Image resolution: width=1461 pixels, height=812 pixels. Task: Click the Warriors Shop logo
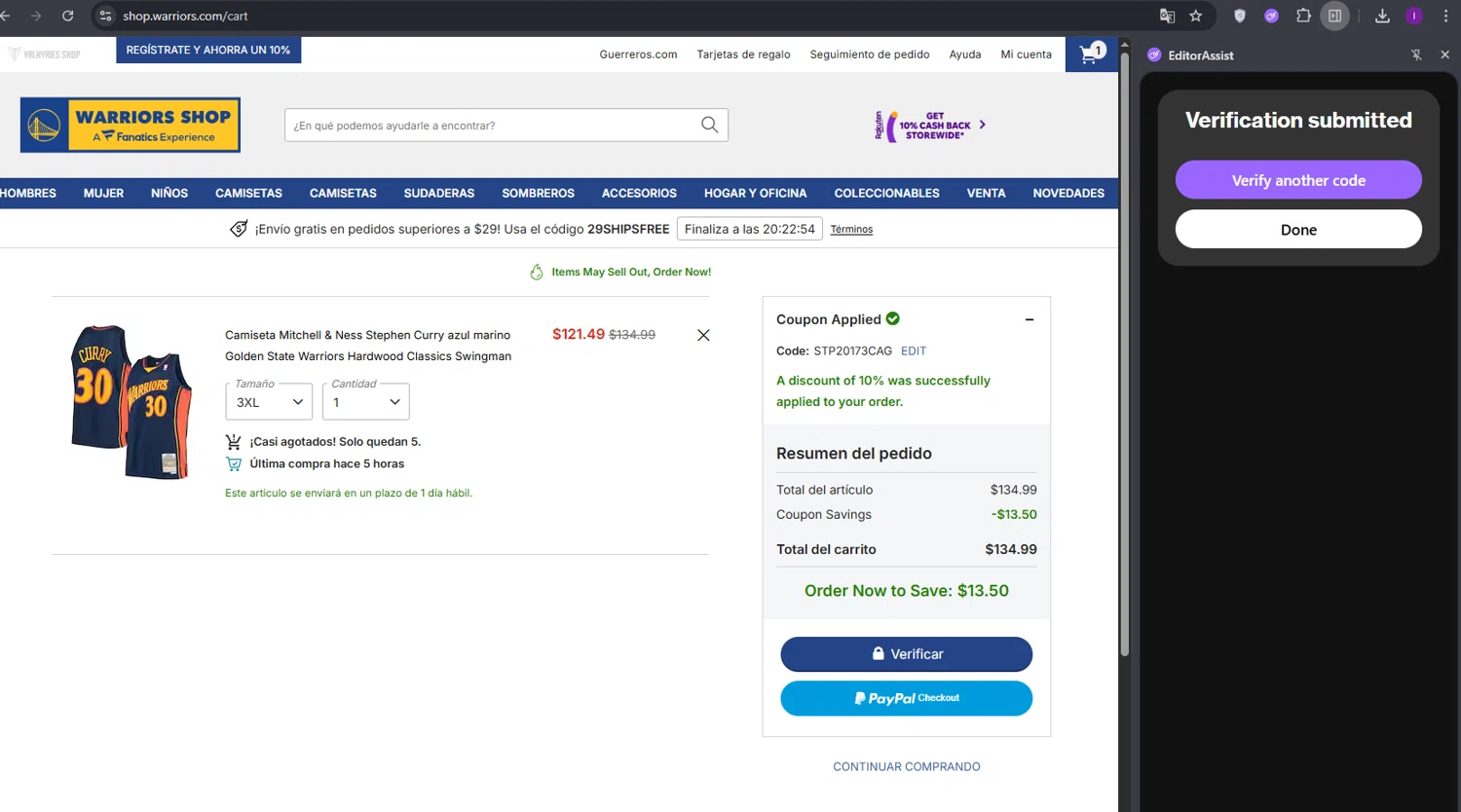[131, 125]
